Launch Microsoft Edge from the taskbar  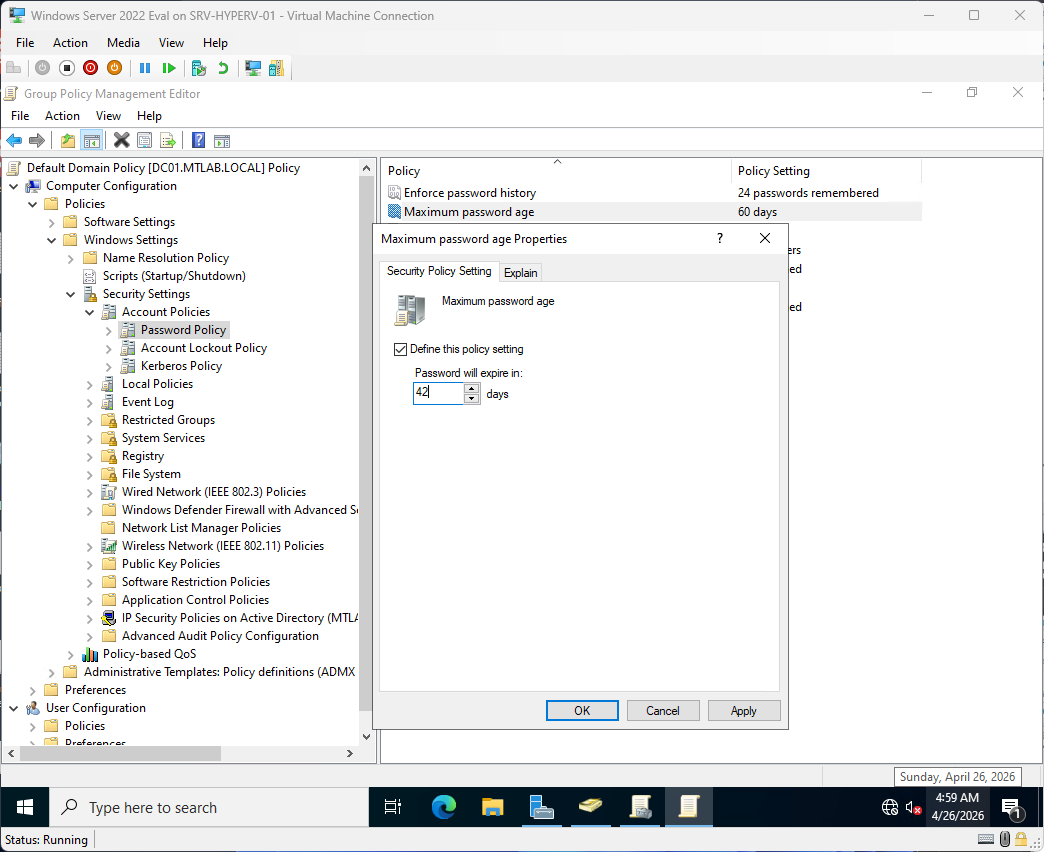(443, 807)
